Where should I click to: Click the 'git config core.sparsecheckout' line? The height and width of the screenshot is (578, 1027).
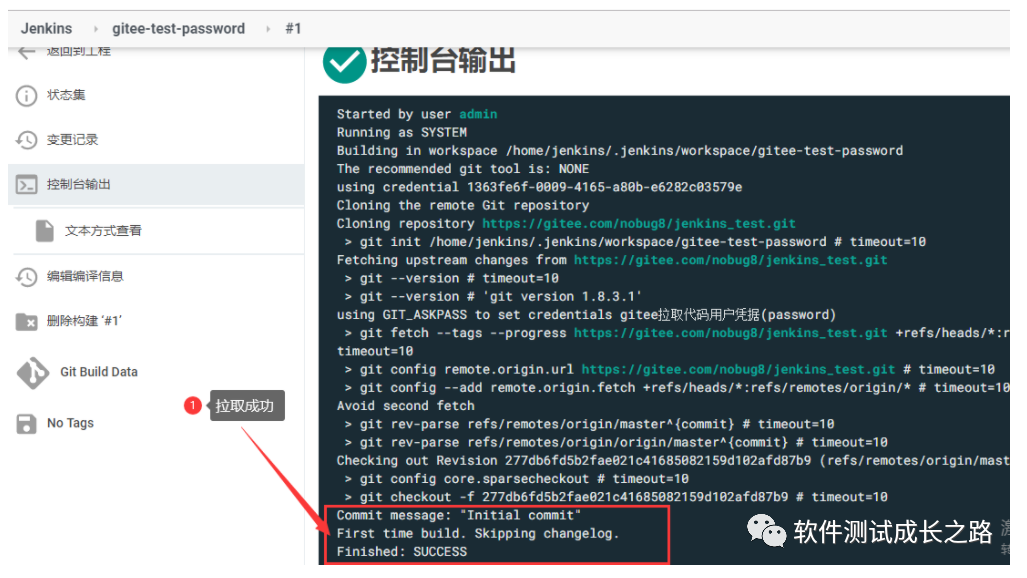point(517,479)
